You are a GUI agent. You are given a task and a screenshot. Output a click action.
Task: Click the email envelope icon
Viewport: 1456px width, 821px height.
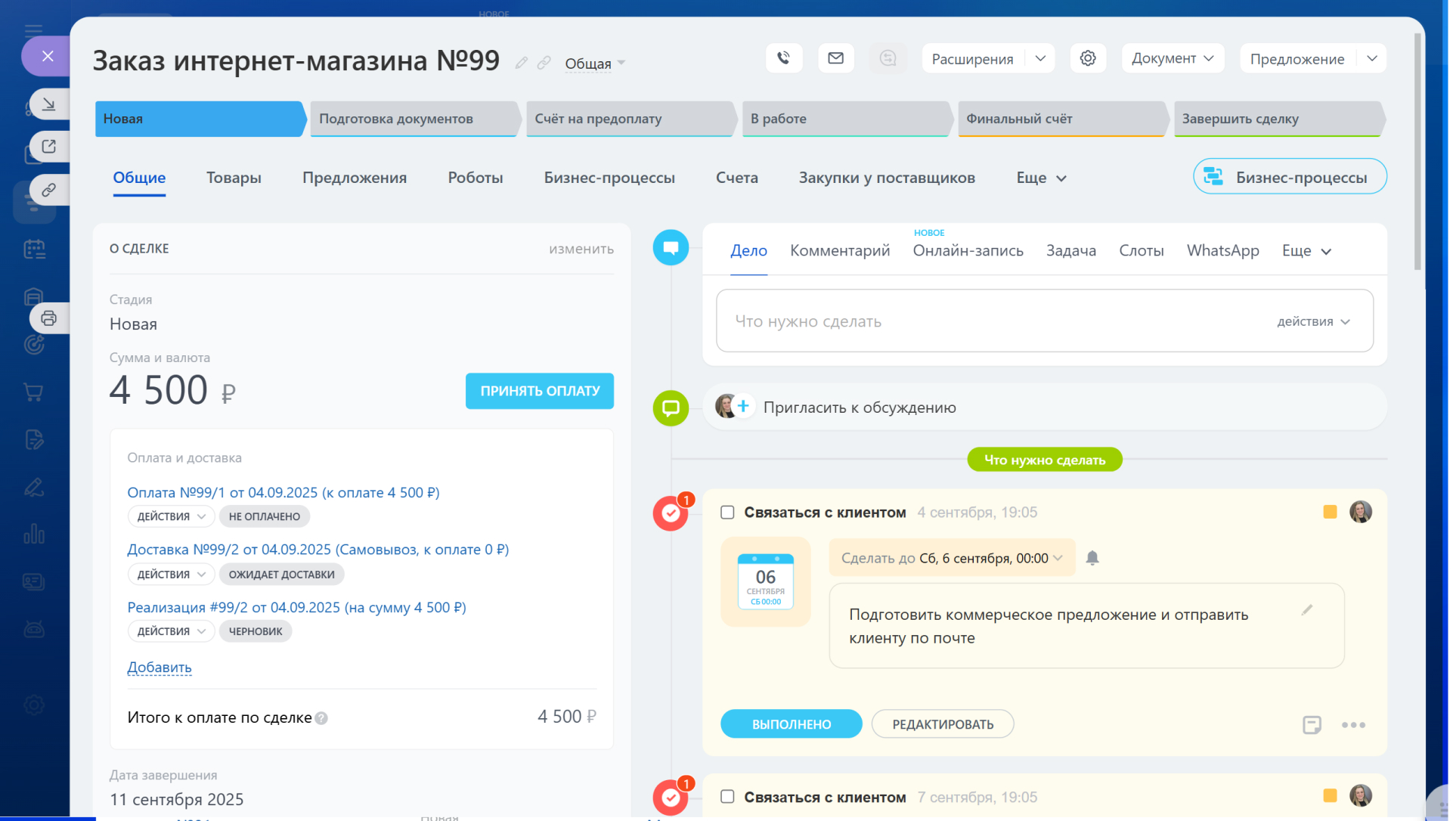(x=835, y=58)
